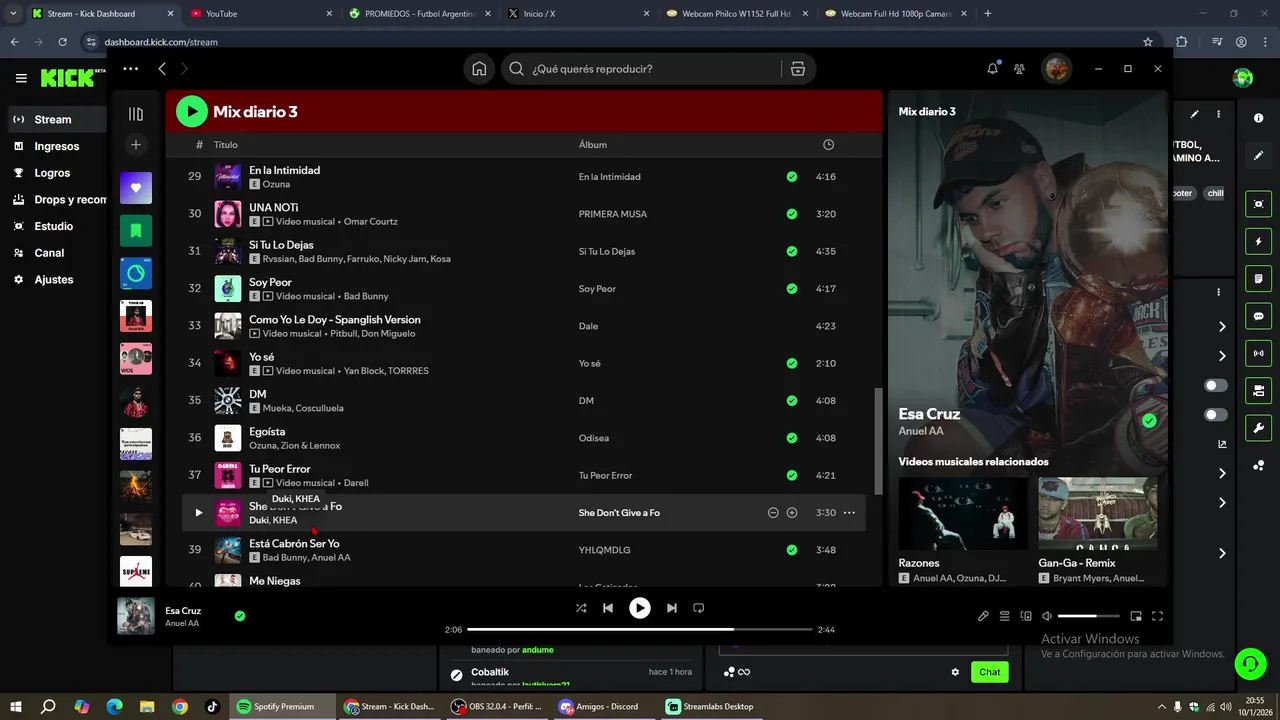
Task: Sort tracks by duration clock icon
Action: (828, 145)
